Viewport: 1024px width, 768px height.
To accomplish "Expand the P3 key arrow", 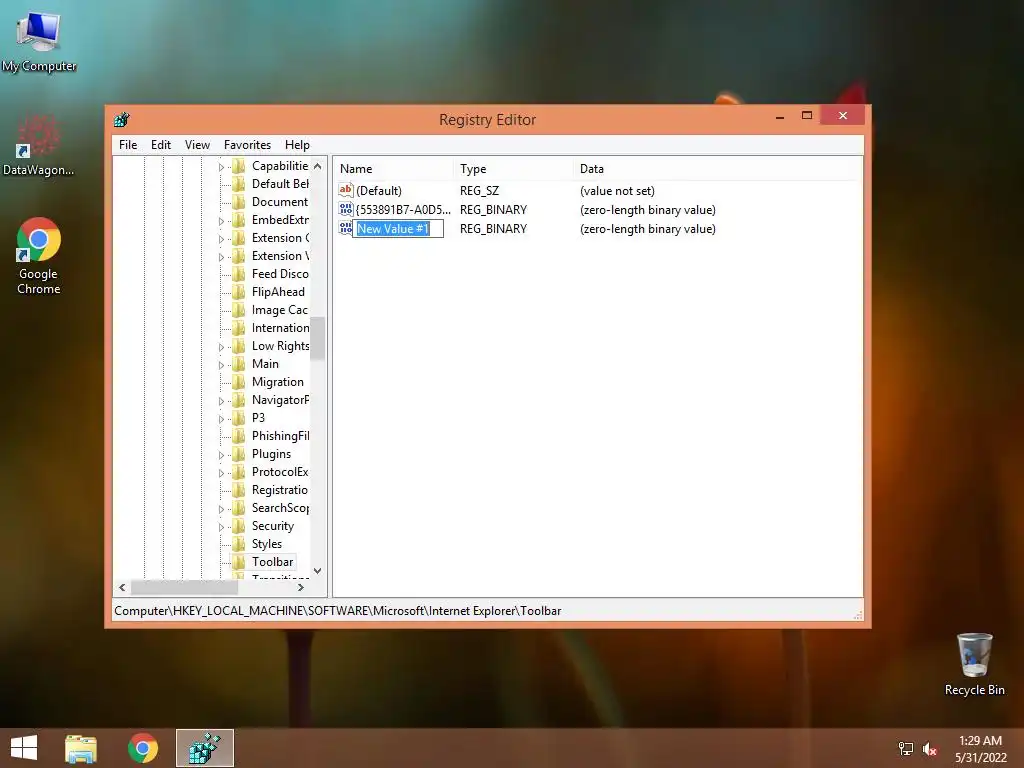I will pos(221,419).
